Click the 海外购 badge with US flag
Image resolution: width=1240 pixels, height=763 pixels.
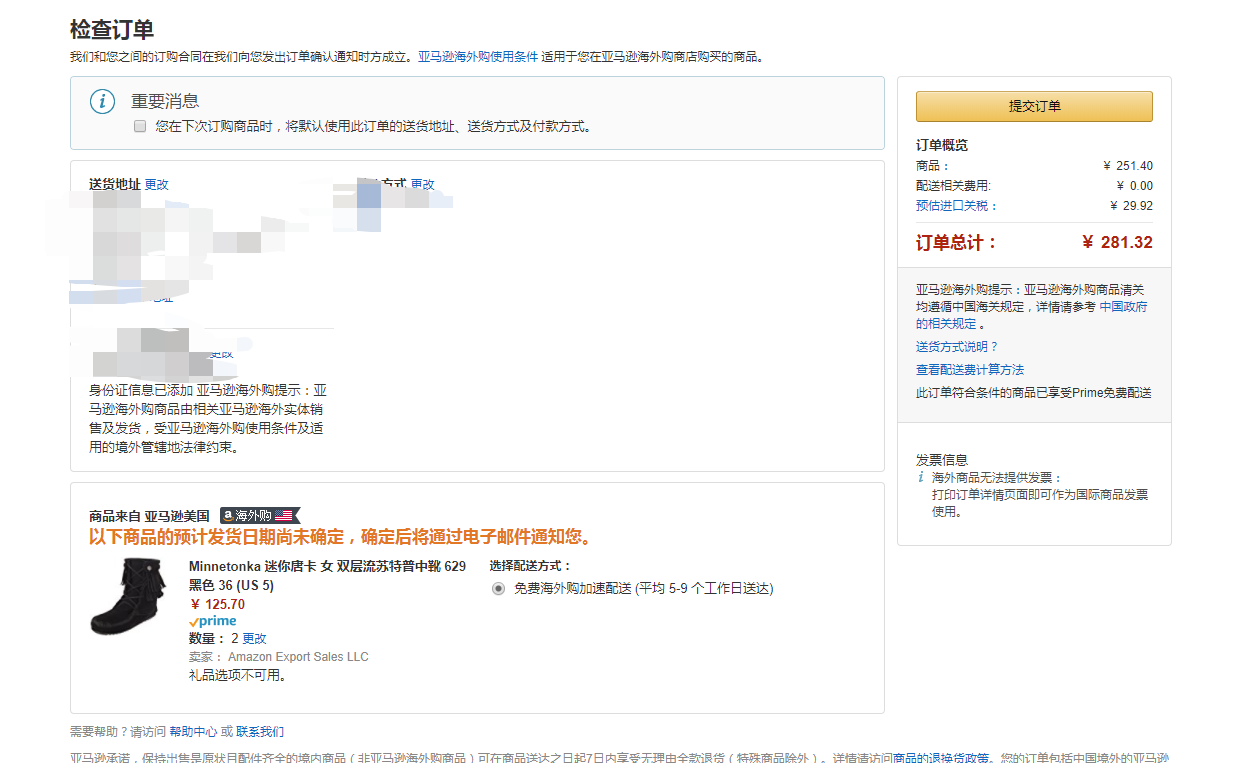tap(260, 516)
